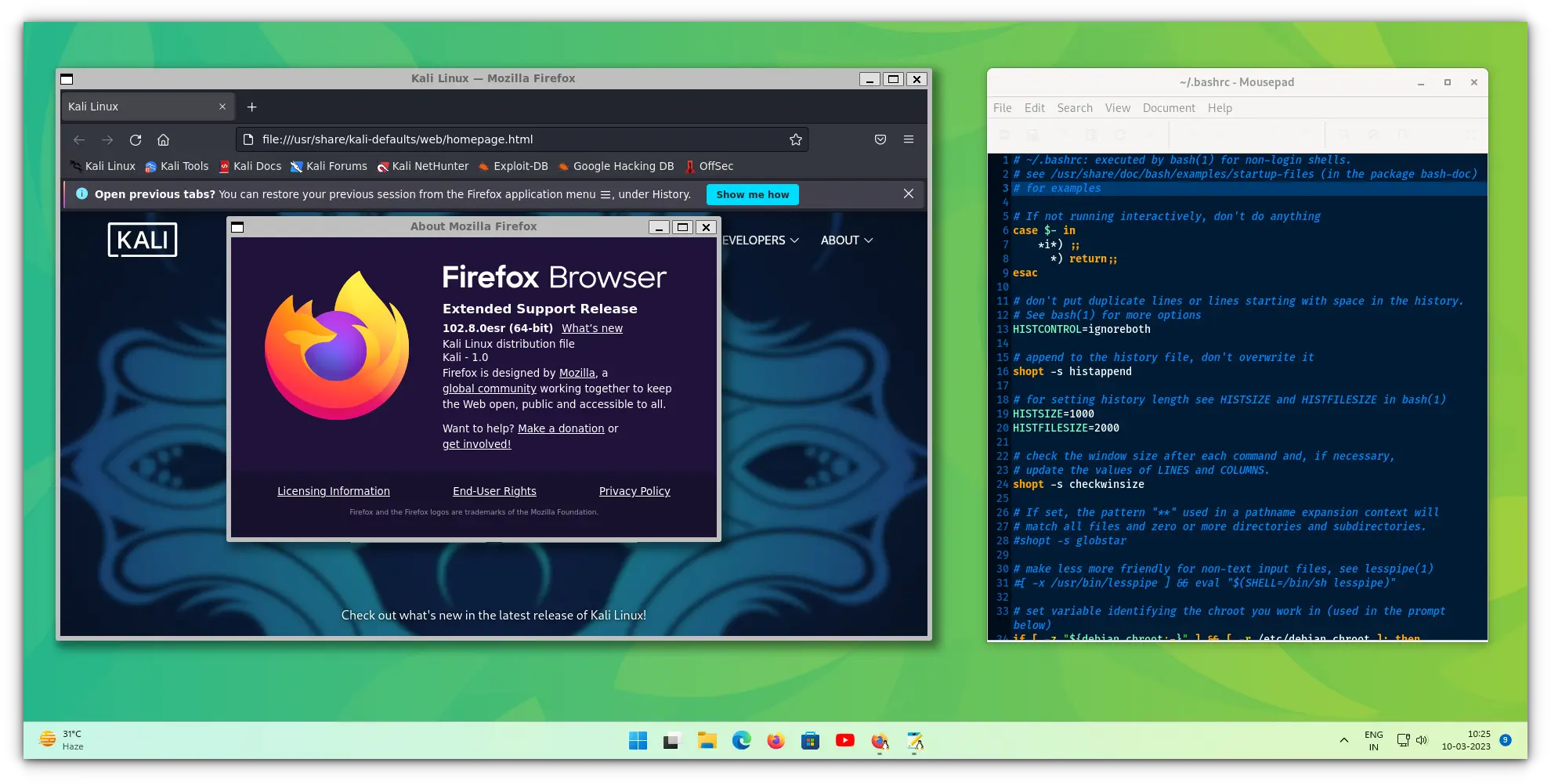Open the Firefox home page icon
This screenshot has width=1551, height=784.
point(163,139)
